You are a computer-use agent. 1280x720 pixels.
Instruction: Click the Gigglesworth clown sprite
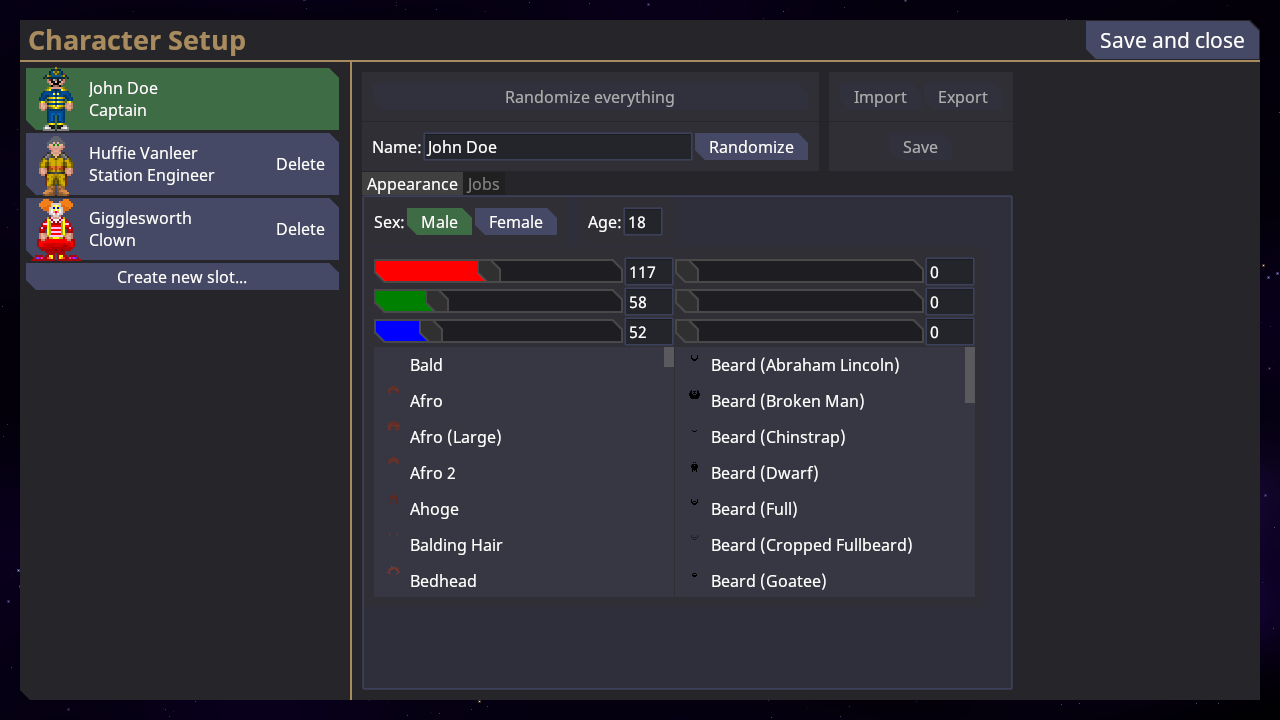point(56,230)
